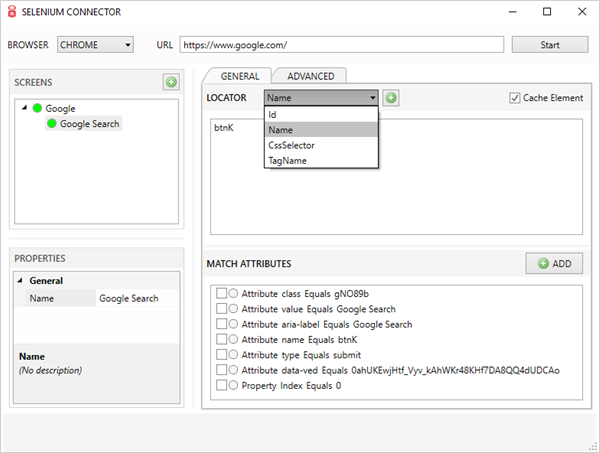Image resolution: width=600 pixels, height=453 pixels.
Task: Collapse the Google tree node
Action: click(x=24, y=108)
